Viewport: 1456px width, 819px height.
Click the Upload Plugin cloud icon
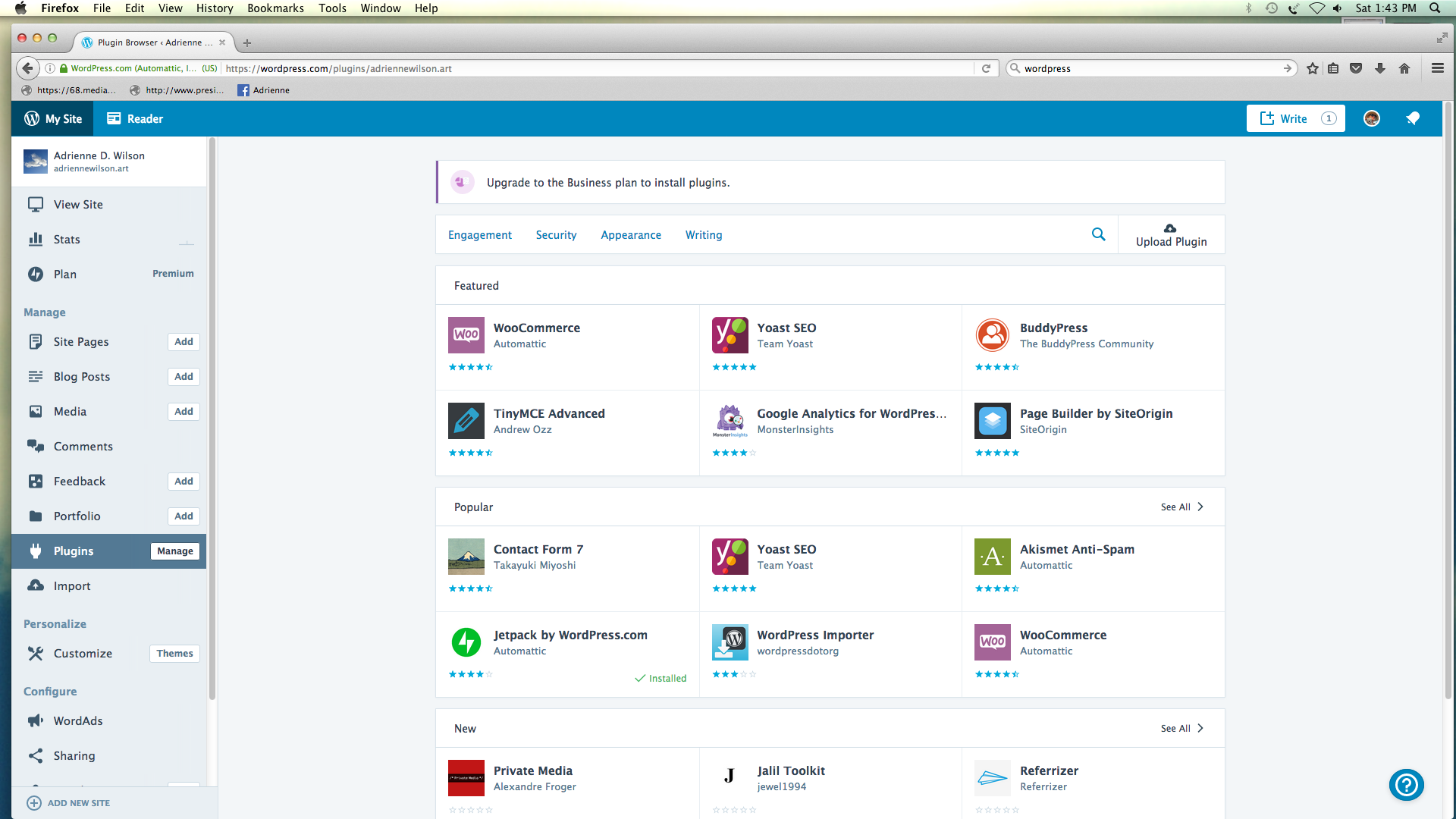click(1170, 227)
